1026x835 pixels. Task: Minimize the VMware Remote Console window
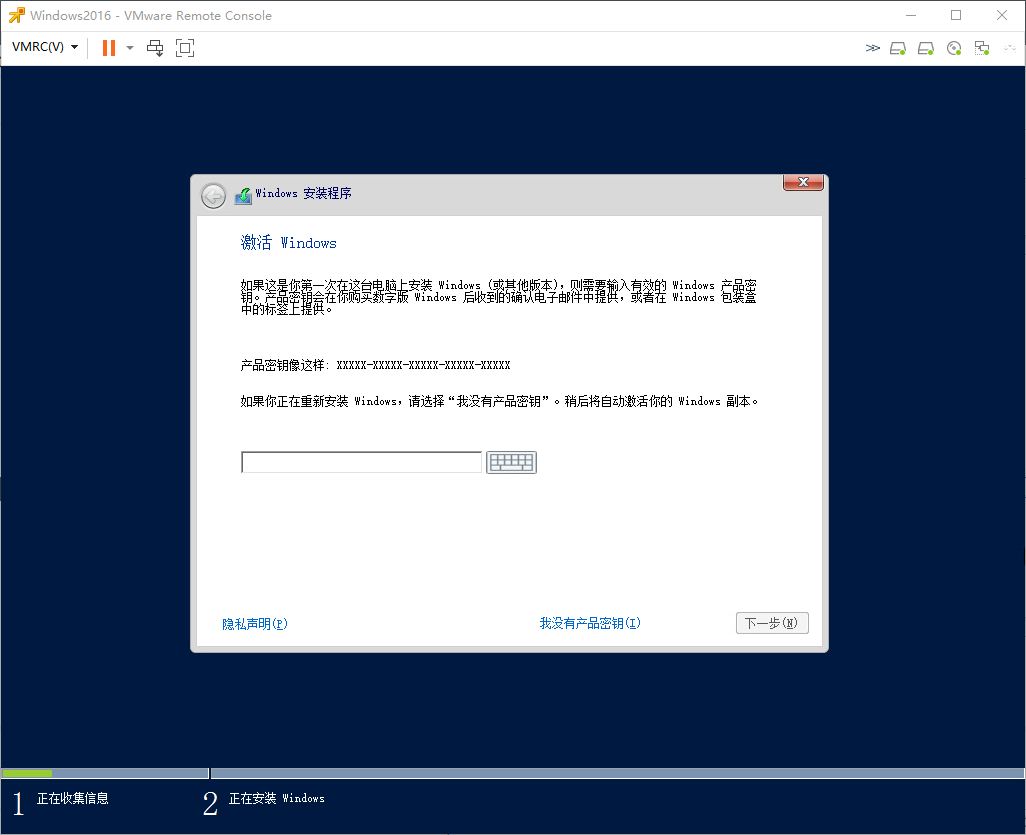click(x=910, y=15)
